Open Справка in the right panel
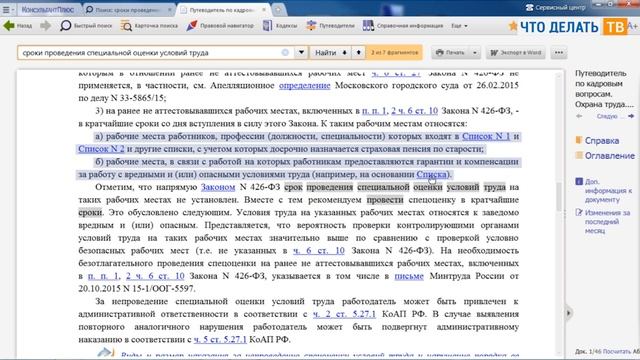 (597, 140)
